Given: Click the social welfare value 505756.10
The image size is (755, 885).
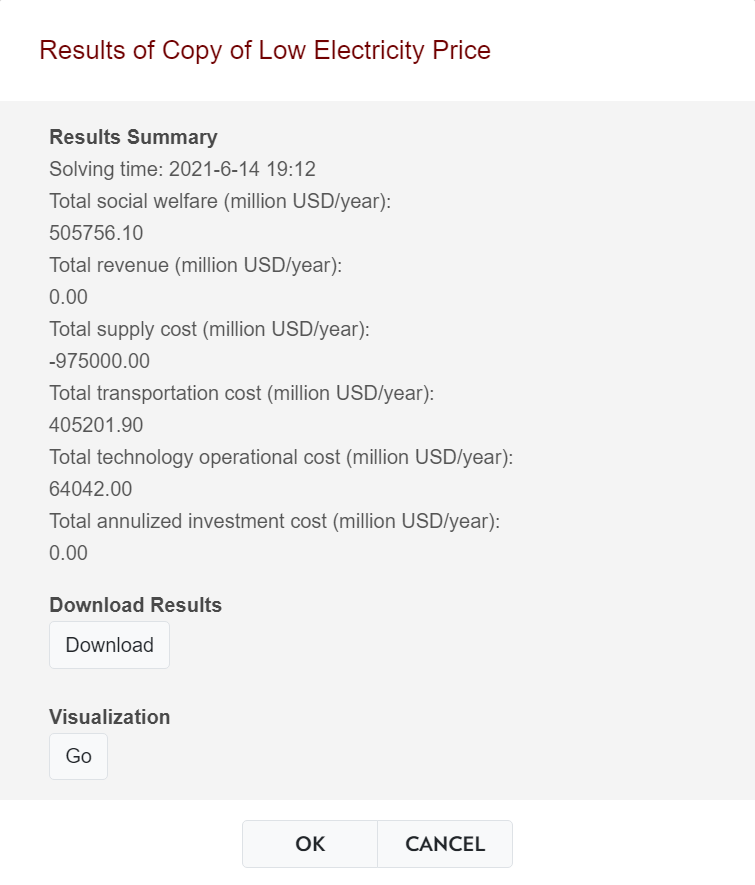Looking at the screenshot, I should pyautogui.click(x=96, y=233).
